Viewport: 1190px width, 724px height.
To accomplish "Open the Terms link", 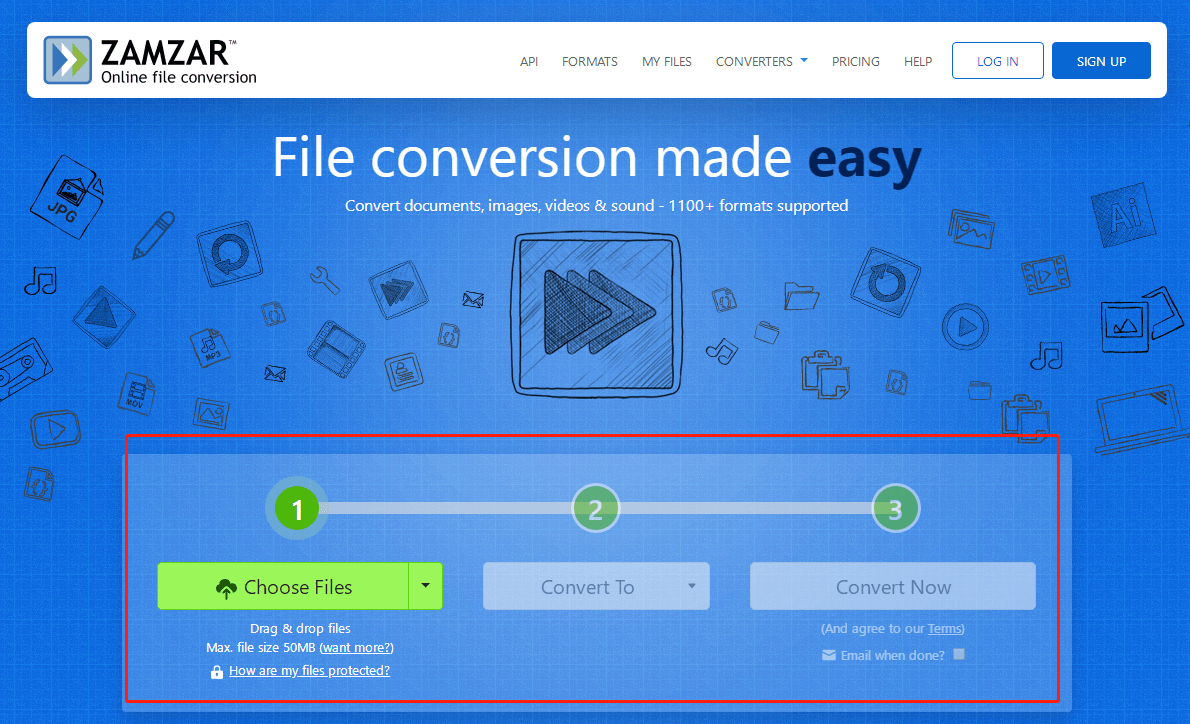I will point(945,628).
